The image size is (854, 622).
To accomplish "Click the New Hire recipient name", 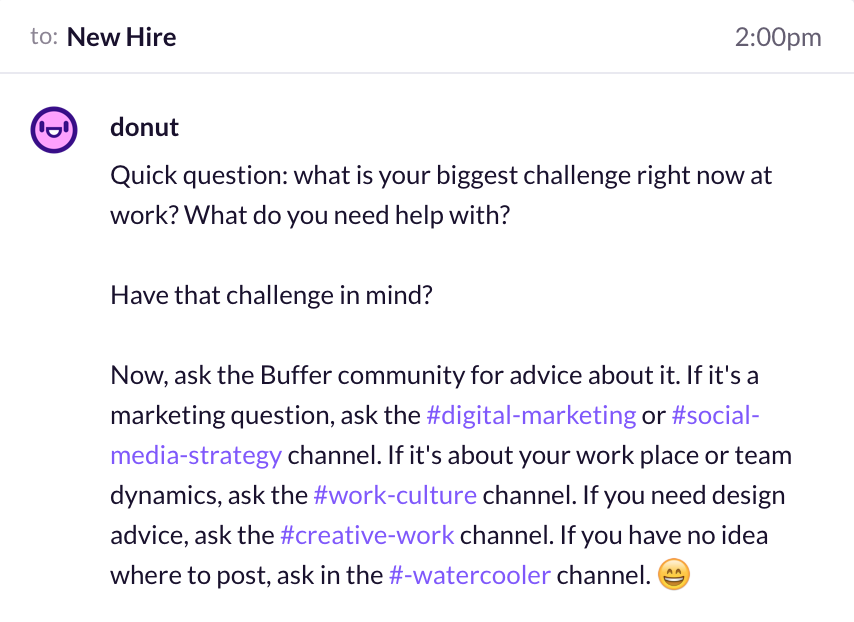I will [x=121, y=38].
